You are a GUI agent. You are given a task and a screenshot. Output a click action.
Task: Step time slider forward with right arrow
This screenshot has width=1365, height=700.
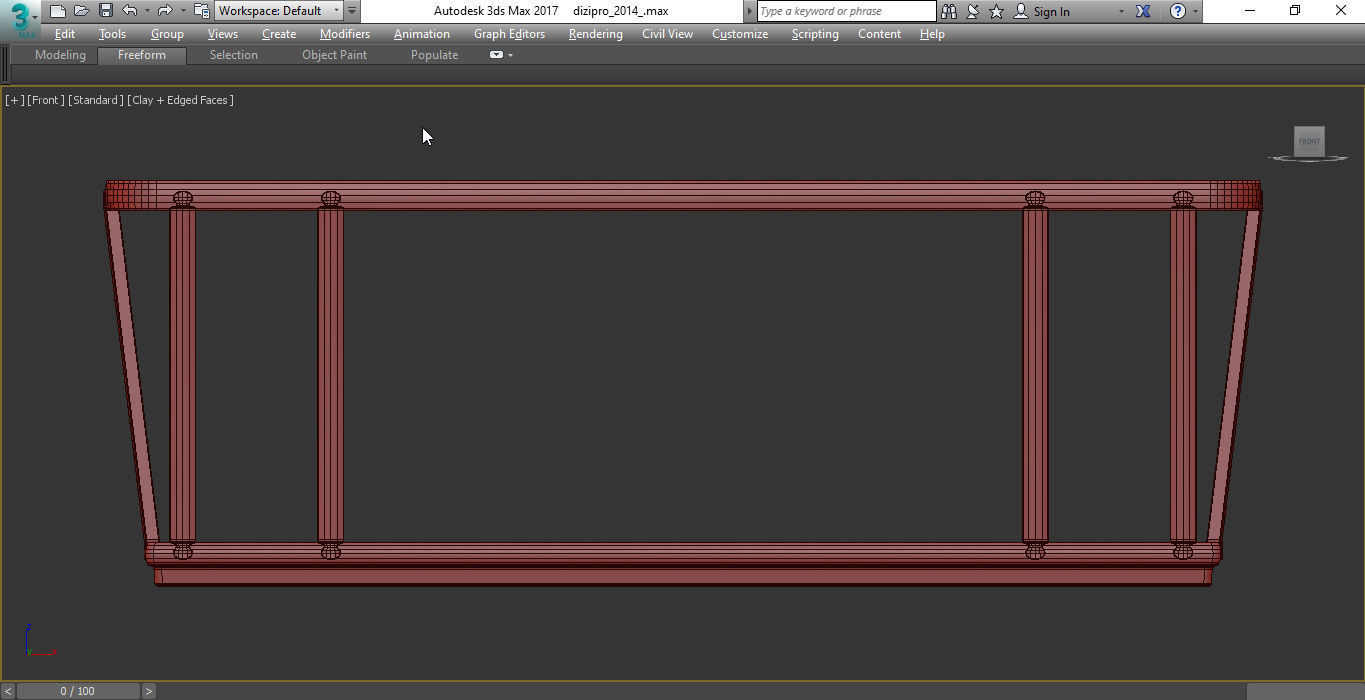click(148, 691)
